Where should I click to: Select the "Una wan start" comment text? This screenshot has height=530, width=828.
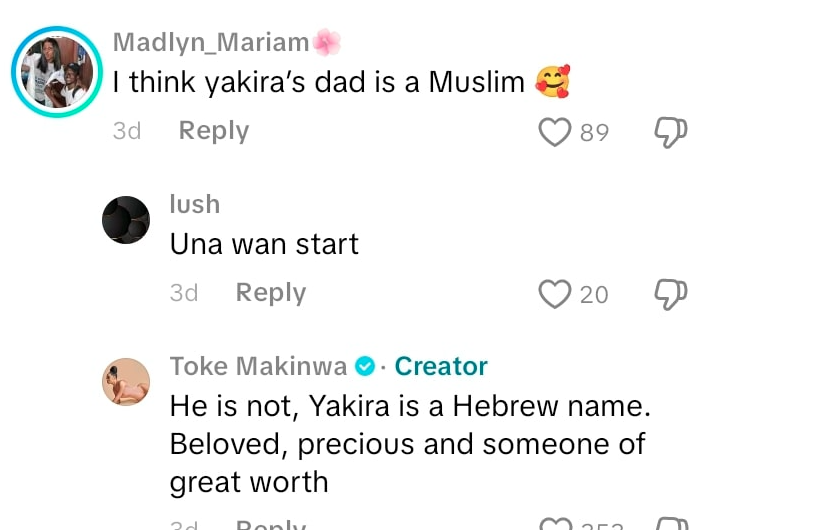[264, 244]
